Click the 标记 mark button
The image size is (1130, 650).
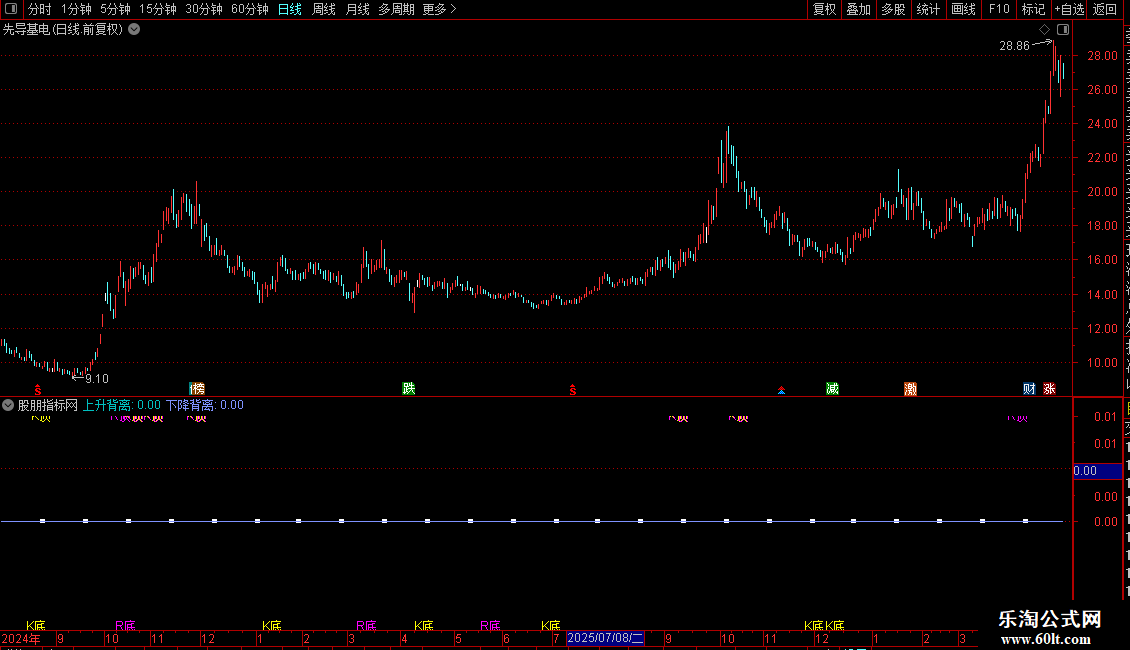tap(1033, 9)
